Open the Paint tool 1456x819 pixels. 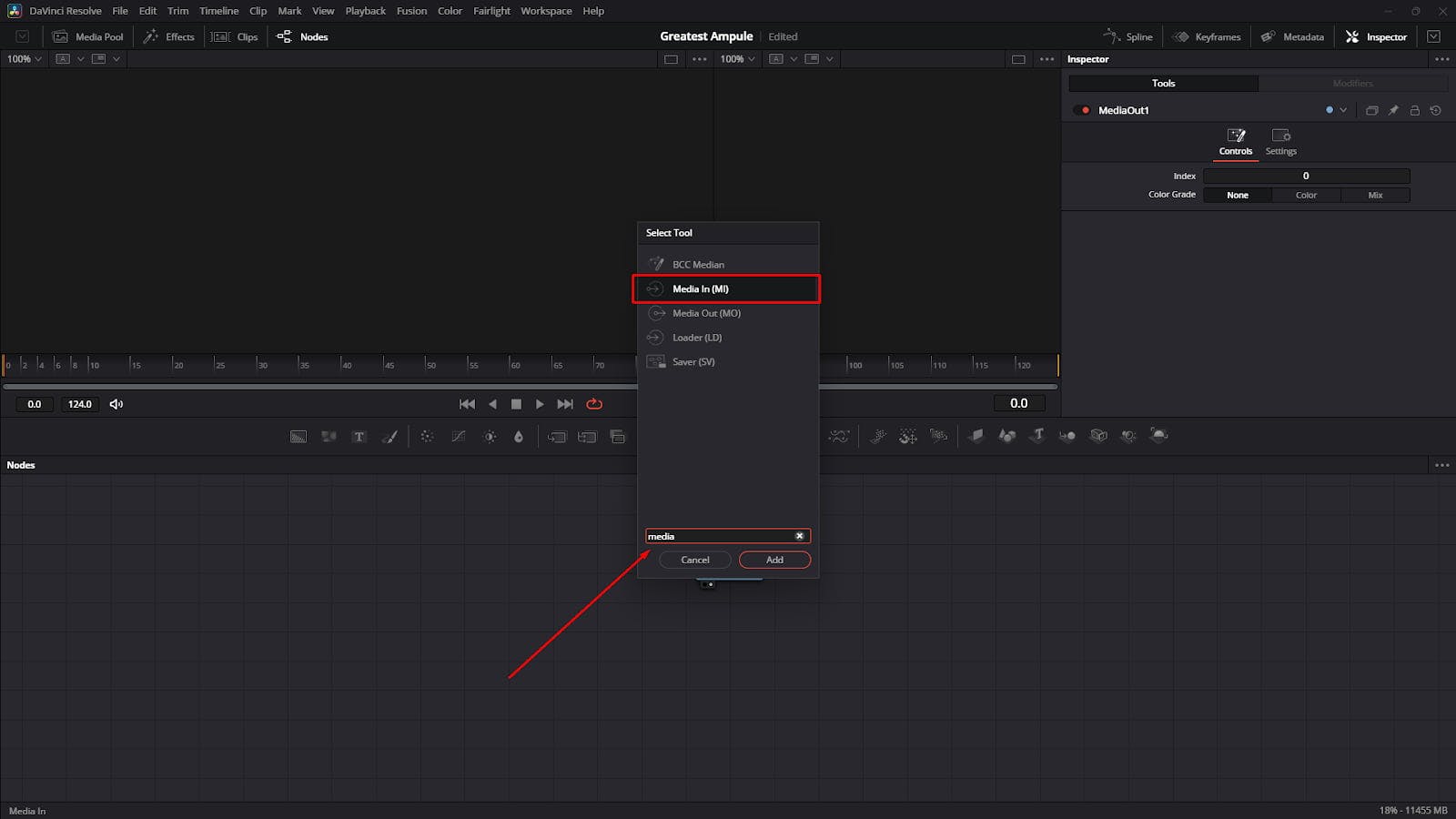point(389,436)
